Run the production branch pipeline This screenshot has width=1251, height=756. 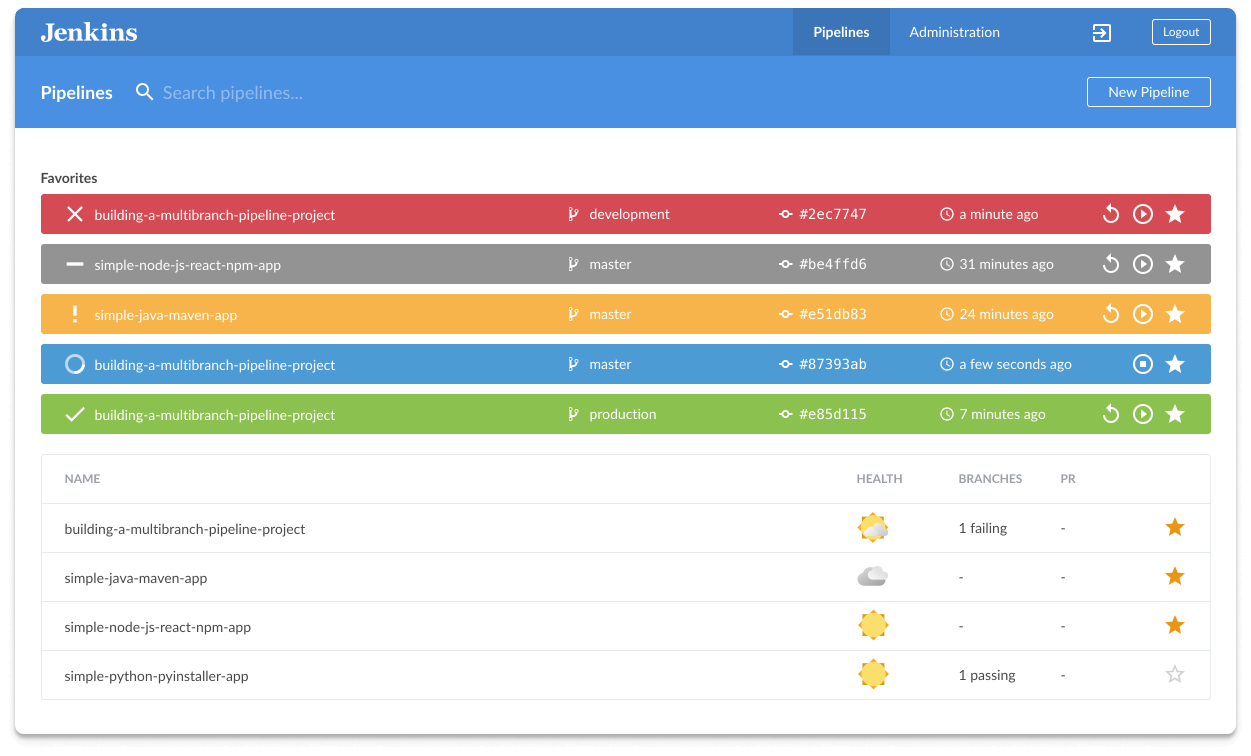coord(1143,414)
